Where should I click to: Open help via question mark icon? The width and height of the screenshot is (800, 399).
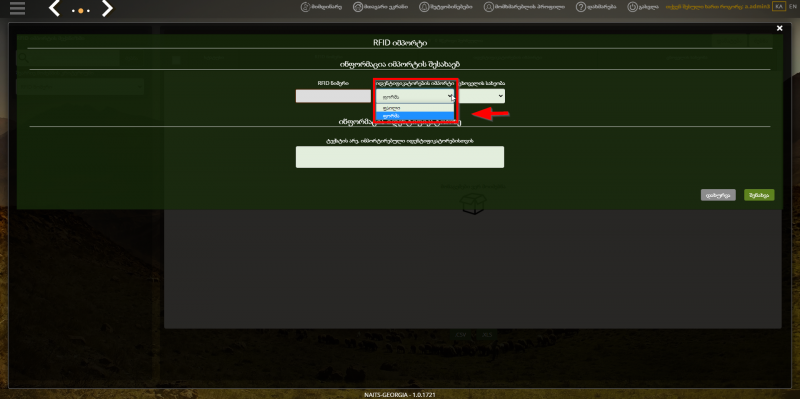click(x=596, y=7)
